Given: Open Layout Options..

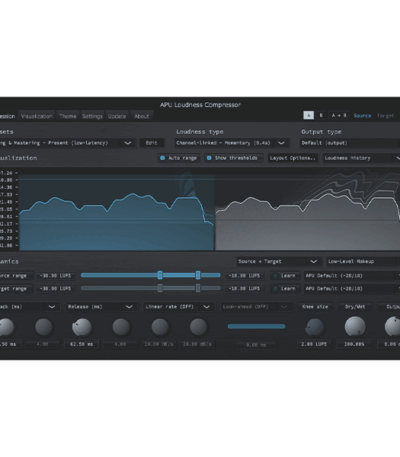Looking at the screenshot, I should coord(293,158).
